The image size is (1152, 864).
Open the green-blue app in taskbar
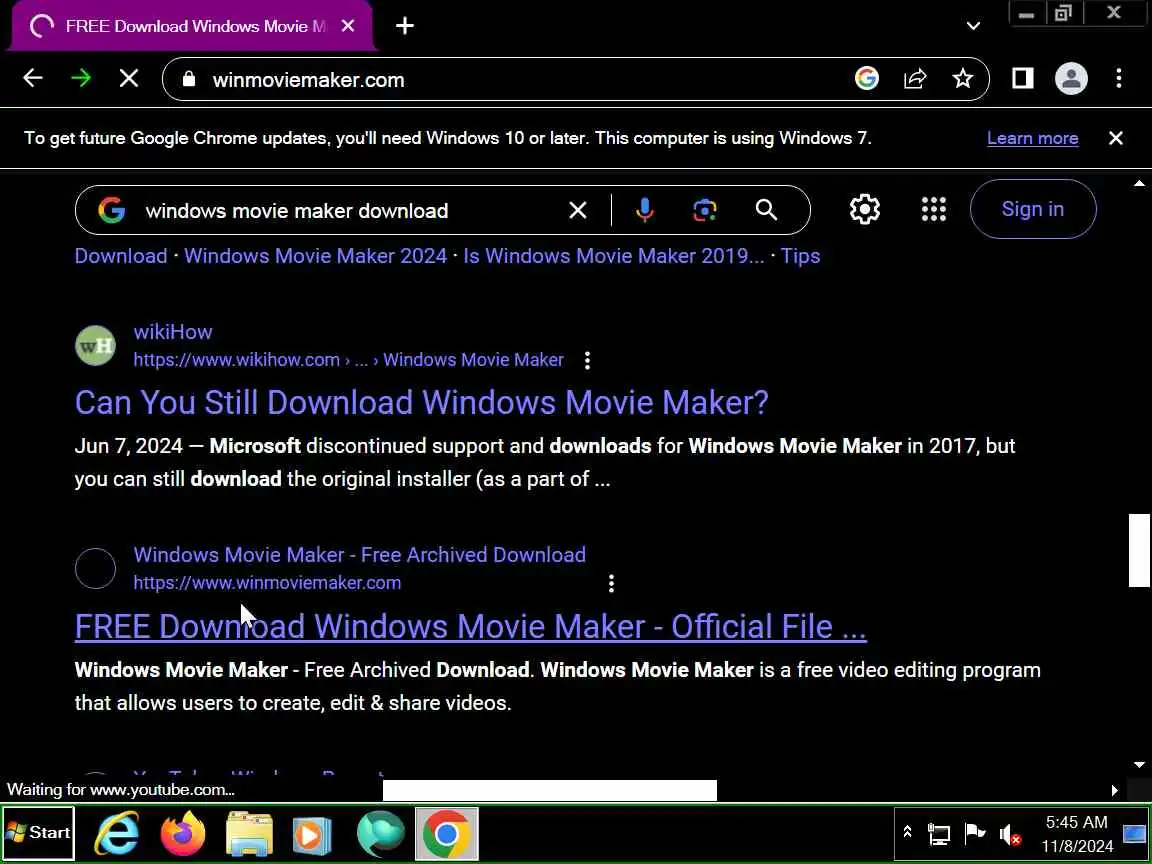381,834
